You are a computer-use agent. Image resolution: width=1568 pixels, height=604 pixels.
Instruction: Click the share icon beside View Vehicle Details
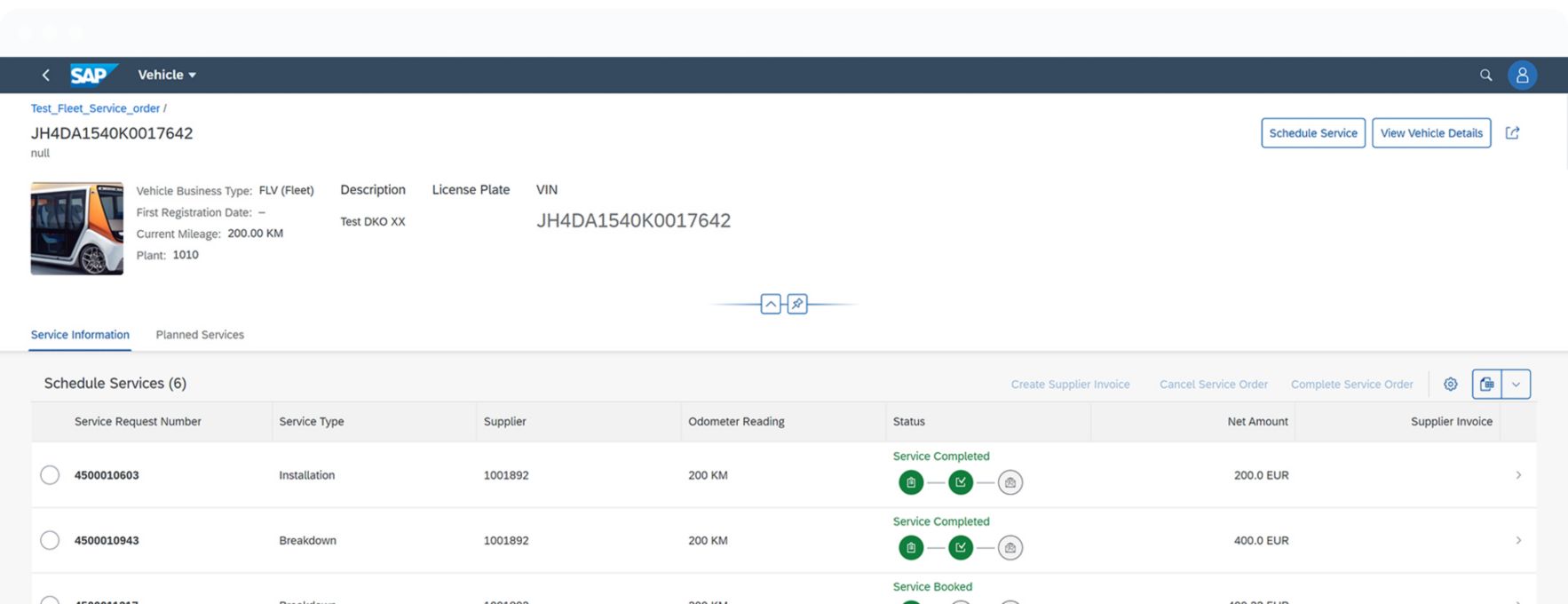(x=1512, y=133)
